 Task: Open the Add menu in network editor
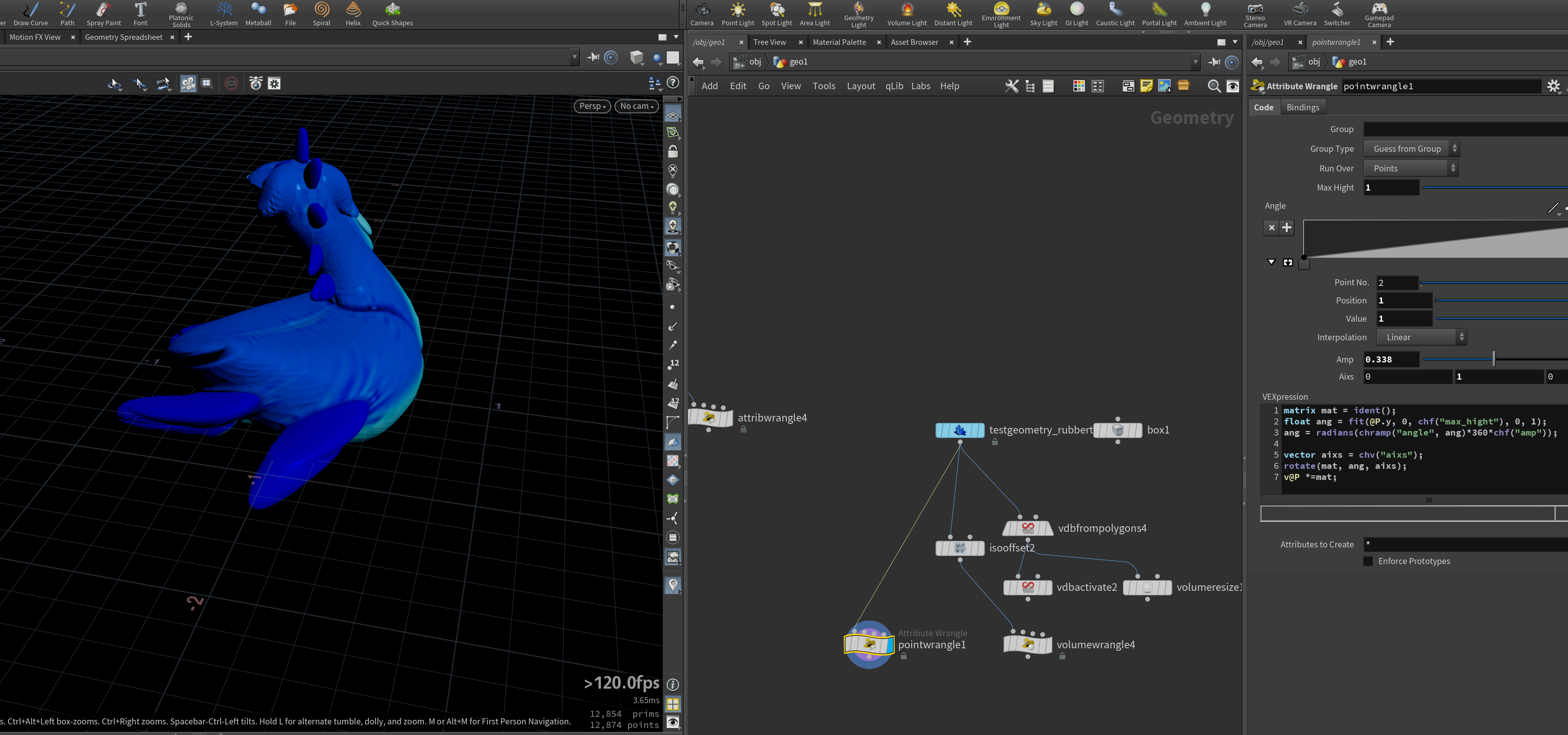pos(709,86)
